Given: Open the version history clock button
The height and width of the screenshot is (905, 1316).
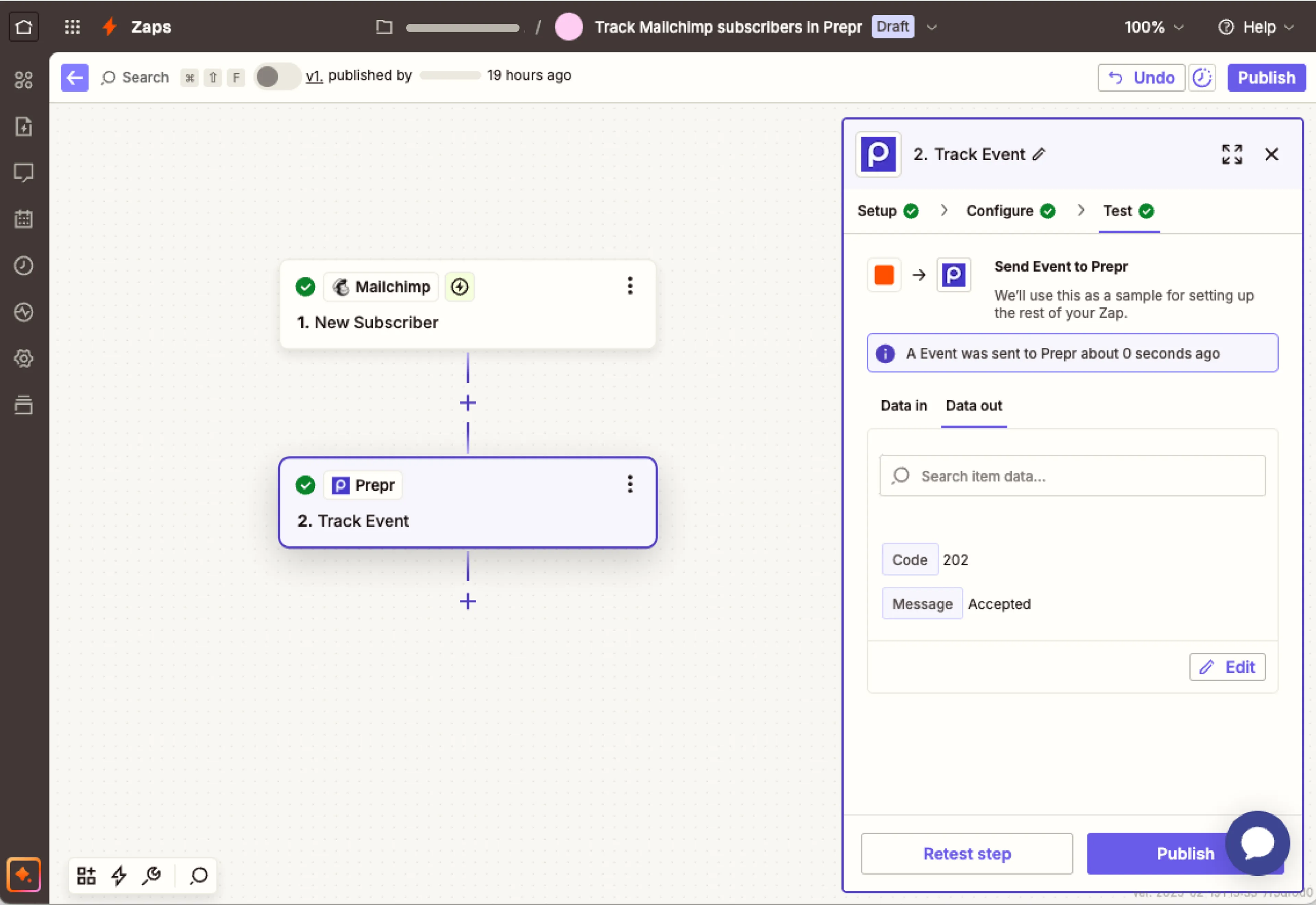Looking at the screenshot, I should click(1202, 78).
